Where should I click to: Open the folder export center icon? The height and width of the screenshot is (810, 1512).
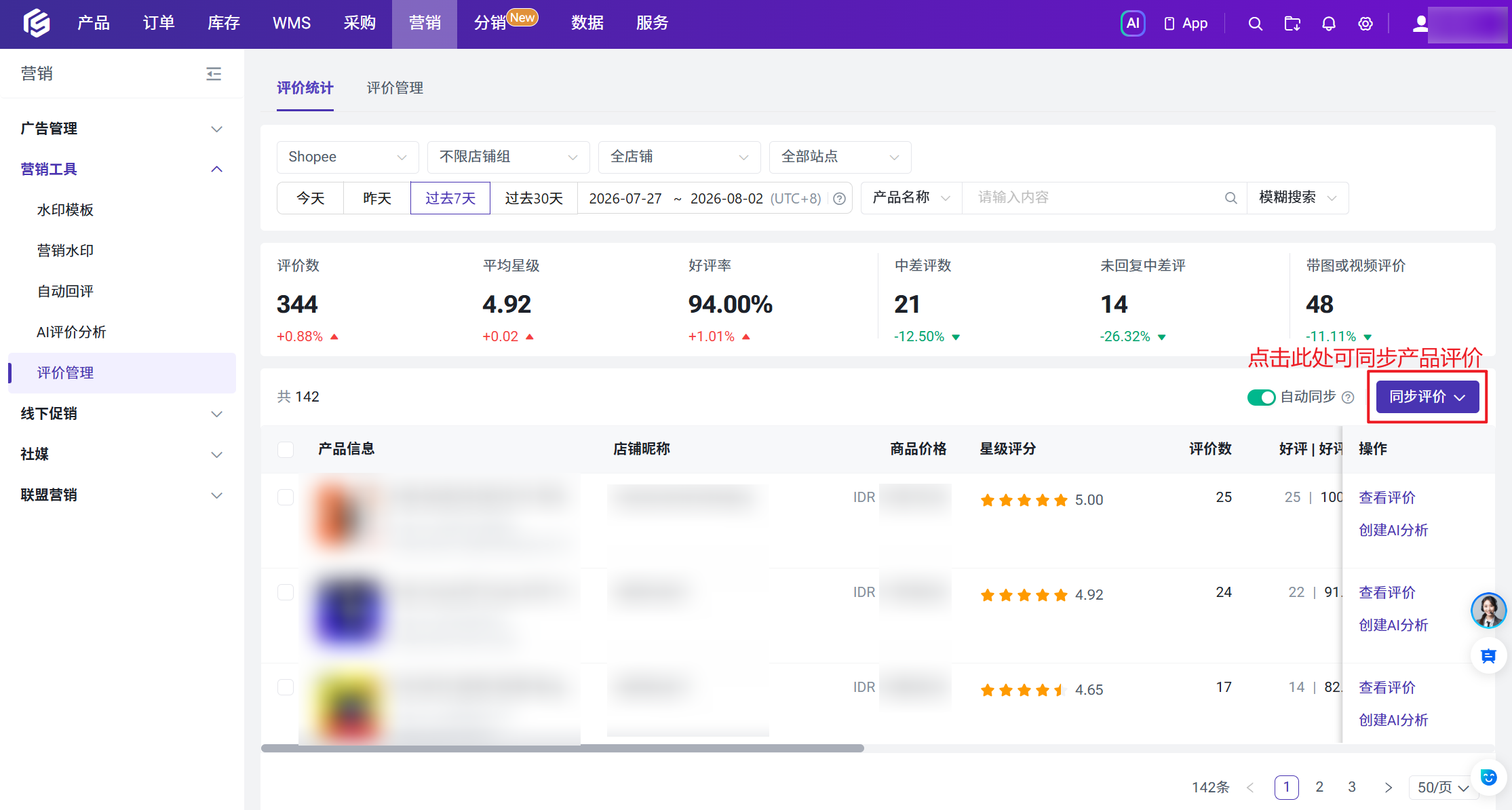click(1292, 24)
